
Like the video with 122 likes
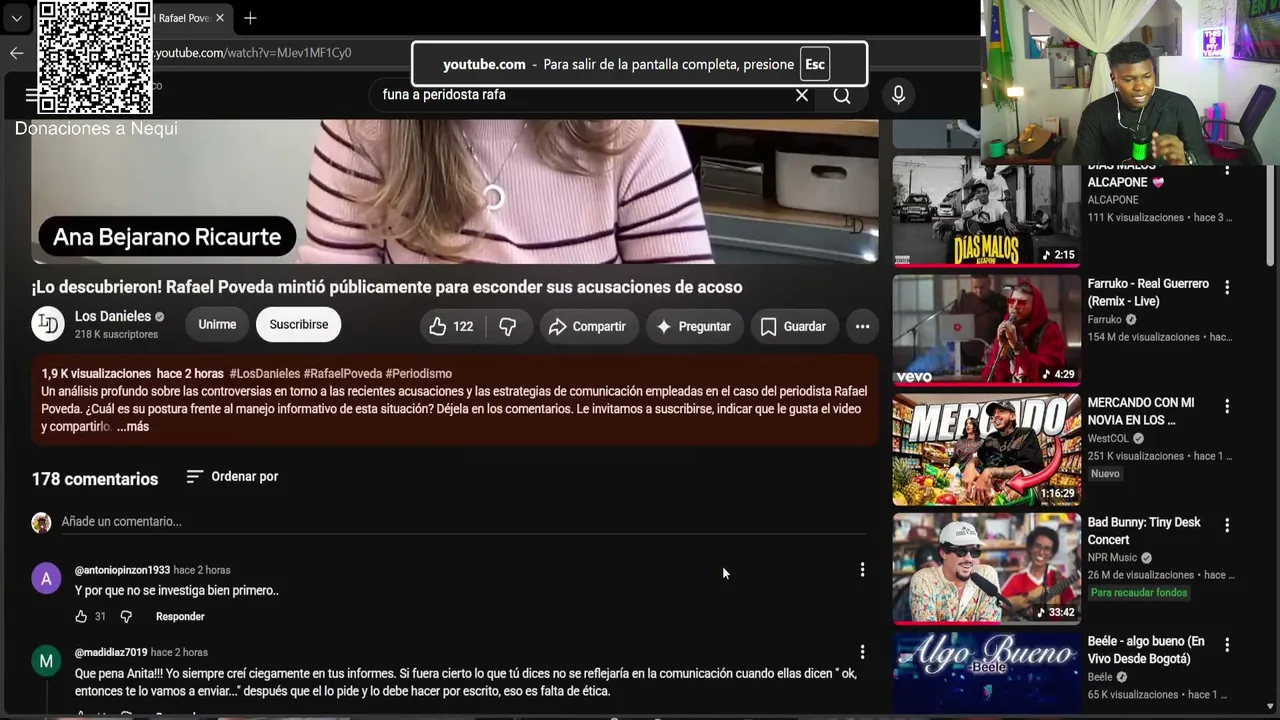(451, 326)
